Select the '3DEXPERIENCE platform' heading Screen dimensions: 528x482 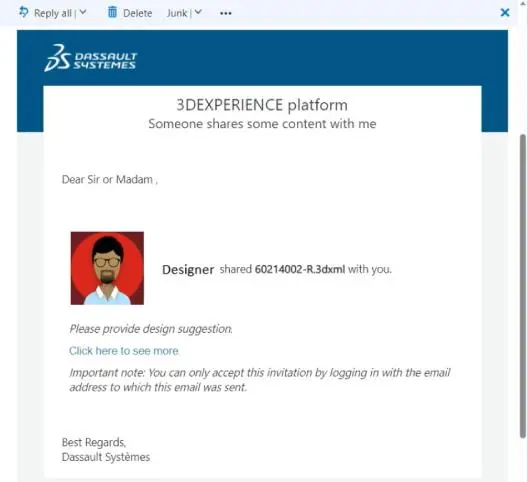click(x=262, y=105)
